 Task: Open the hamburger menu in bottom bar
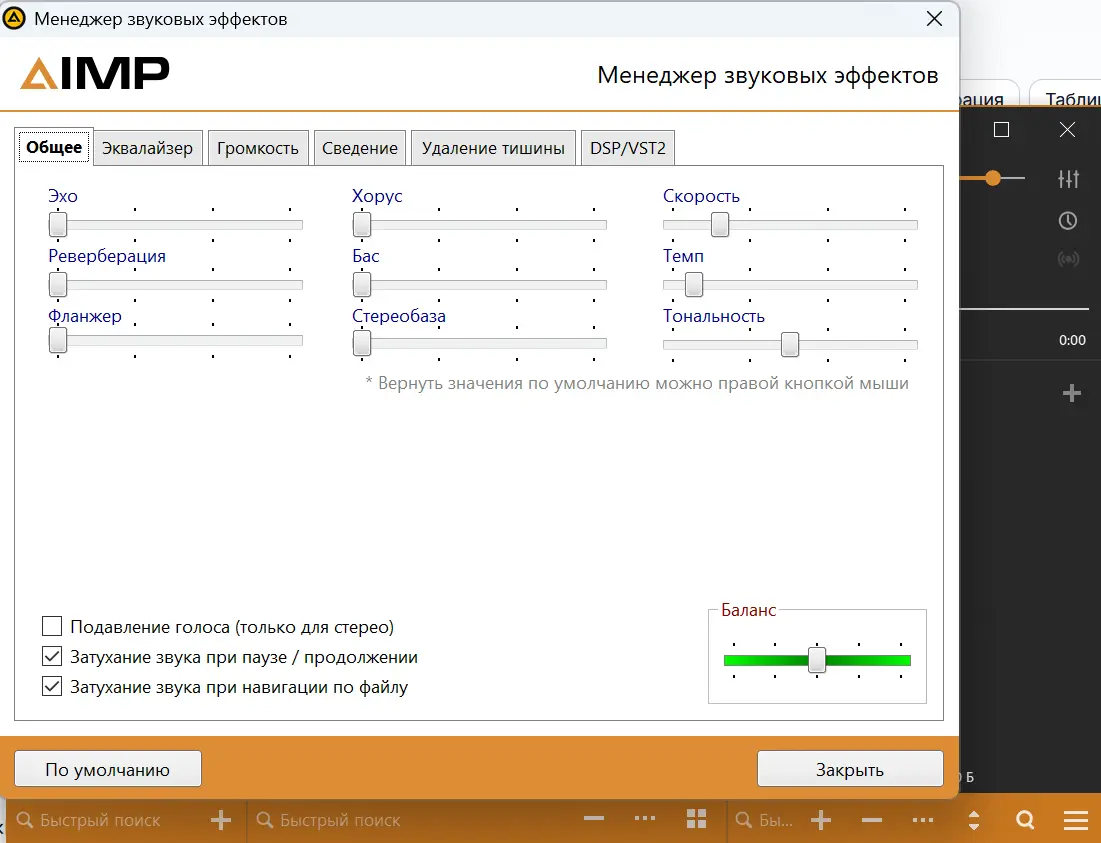pos(1076,820)
